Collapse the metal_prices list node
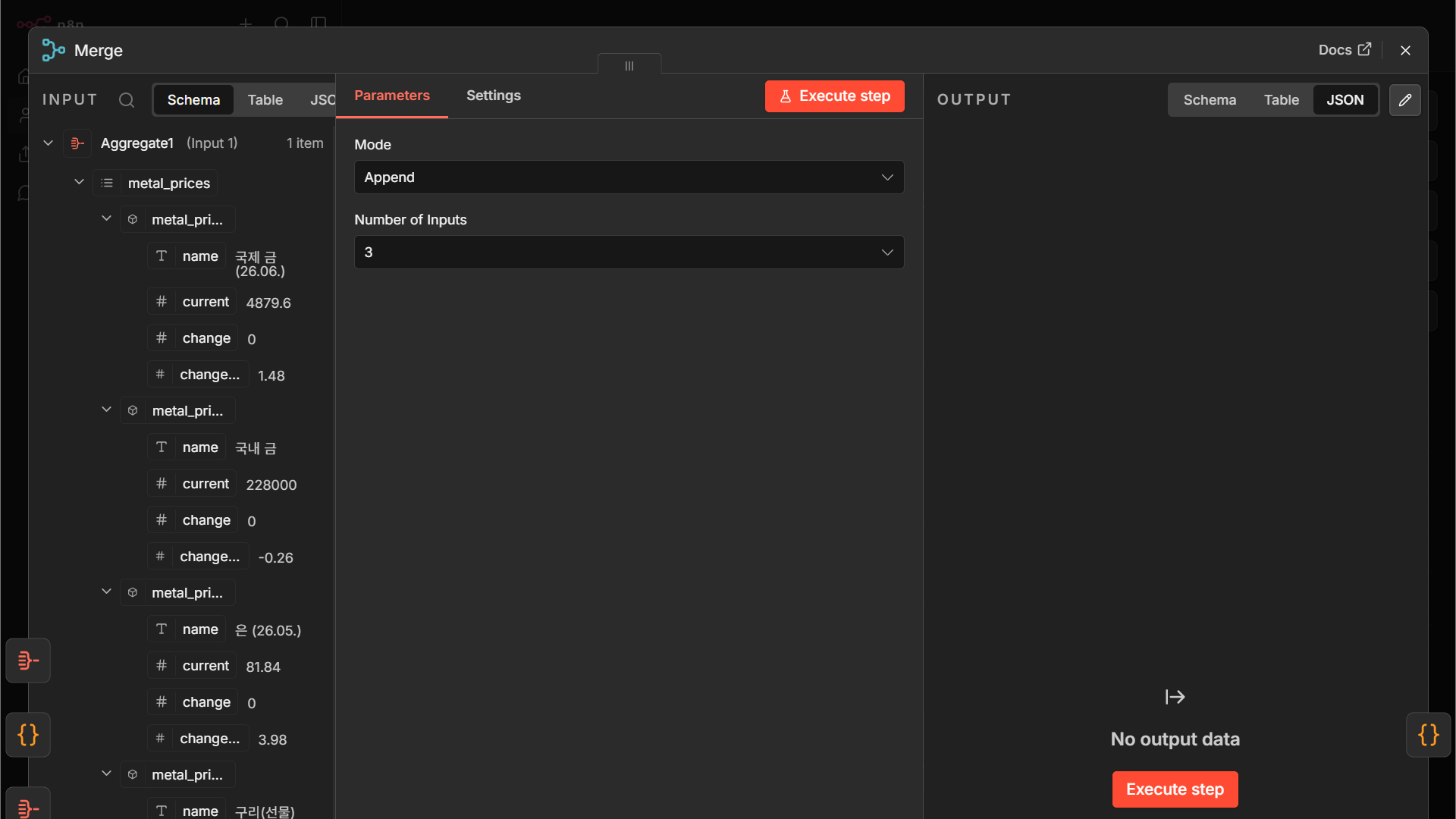Image resolution: width=1456 pixels, height=819 pixels. [x=79, y=183]
